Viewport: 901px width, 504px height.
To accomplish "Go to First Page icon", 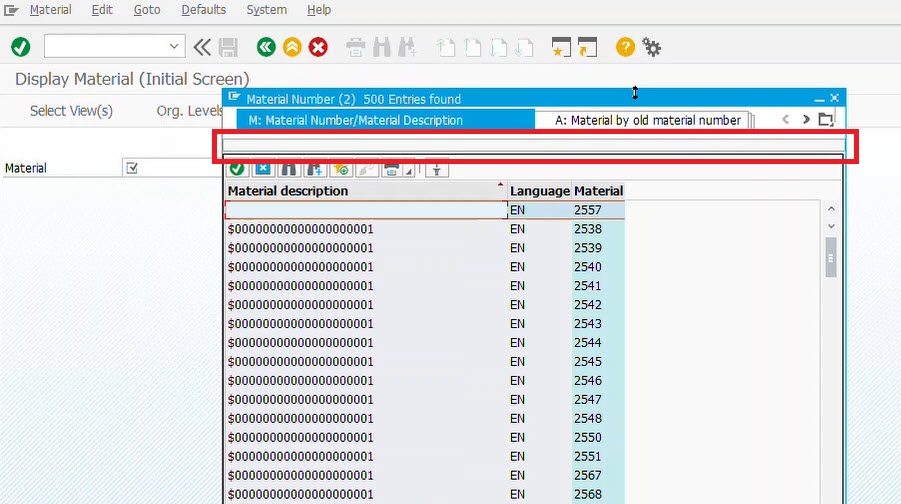I will (x=446, y=47).
